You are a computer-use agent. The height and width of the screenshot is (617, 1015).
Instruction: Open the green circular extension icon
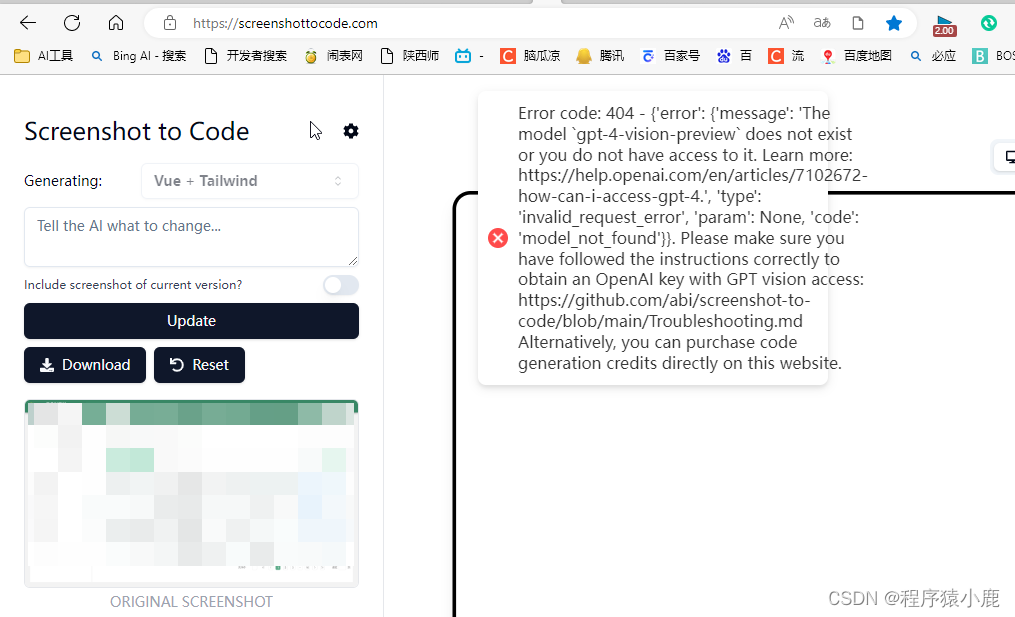pos(988,23)
